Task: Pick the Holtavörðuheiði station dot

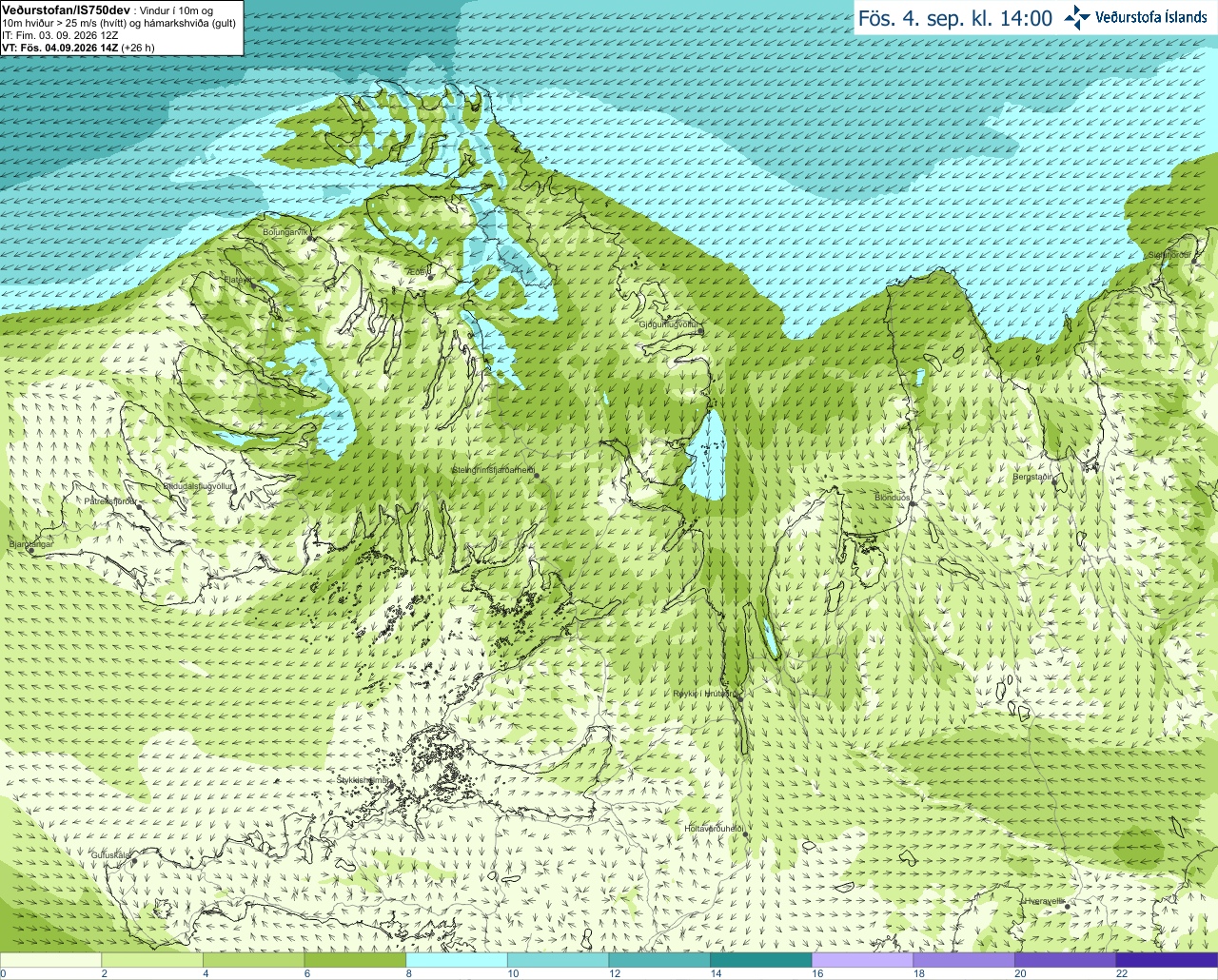Action: [746, 834]
